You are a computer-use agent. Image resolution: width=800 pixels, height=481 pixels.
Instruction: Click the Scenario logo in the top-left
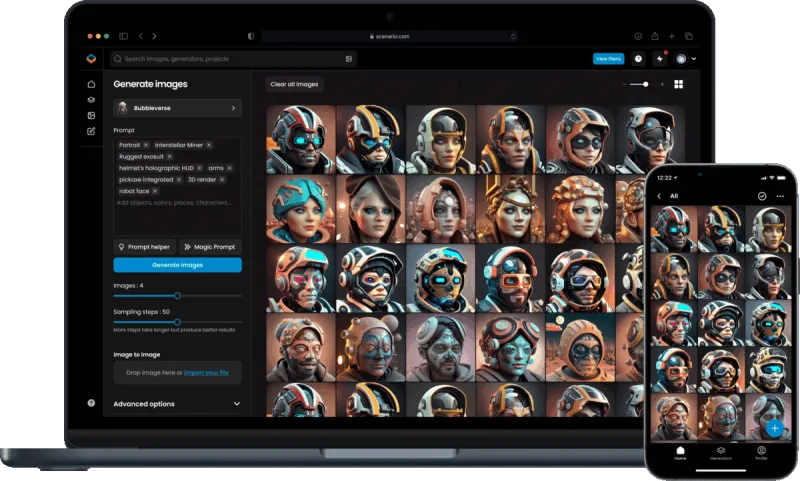(91, 59)
